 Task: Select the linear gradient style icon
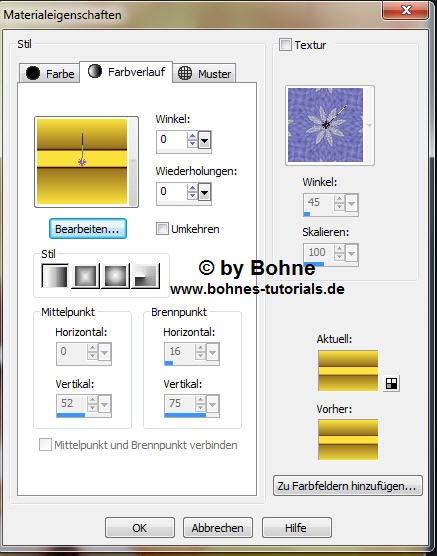[x=55, y=276]
